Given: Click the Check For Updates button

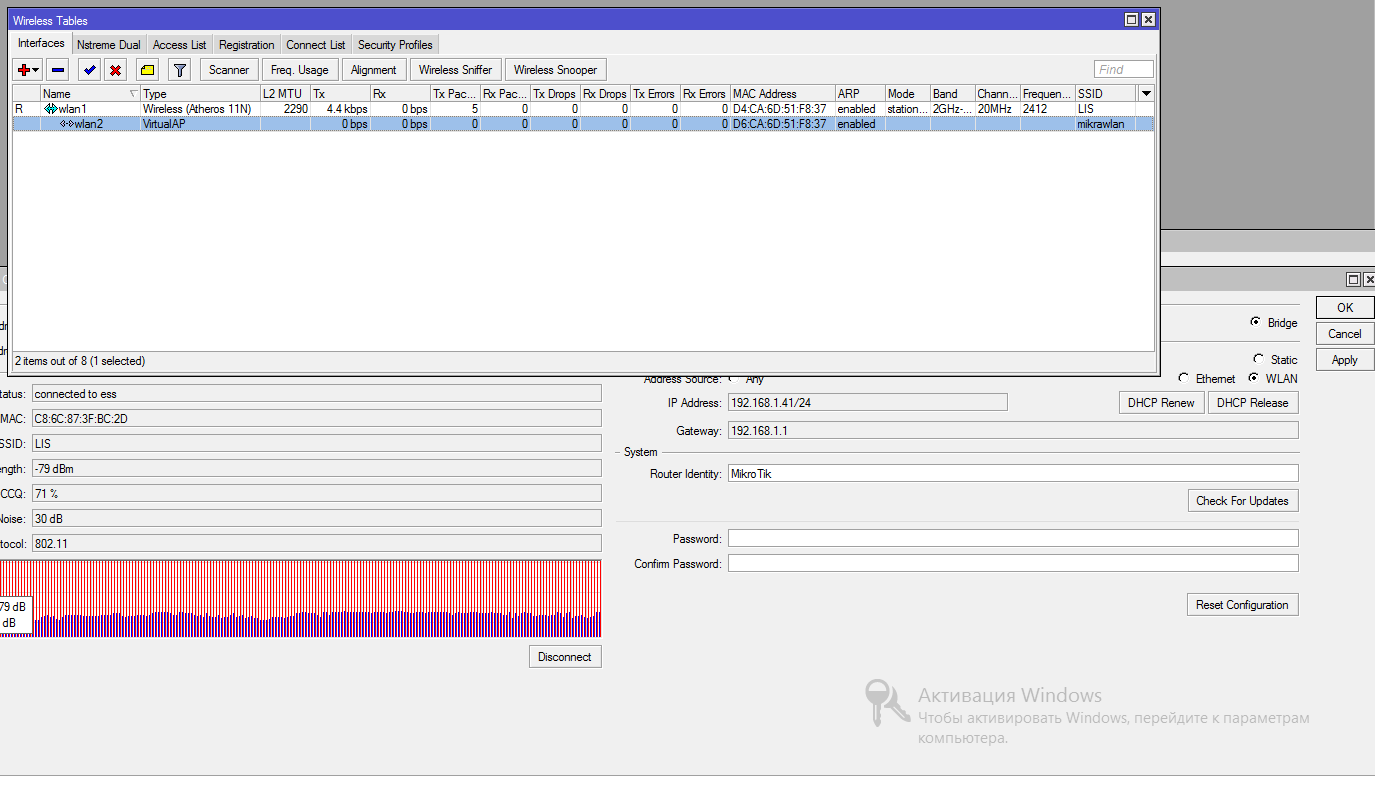Looking at the screenshot, I should click(x=1242, y=501).
